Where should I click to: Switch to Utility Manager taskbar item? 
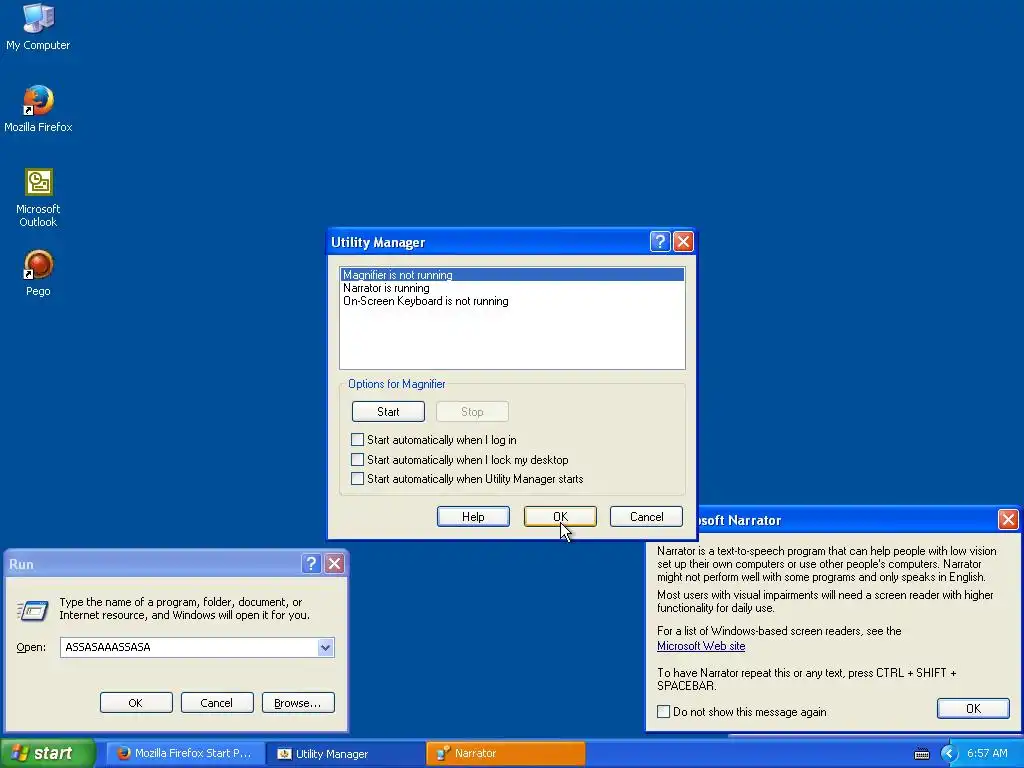pyautogui.click(x=346, y=753)
